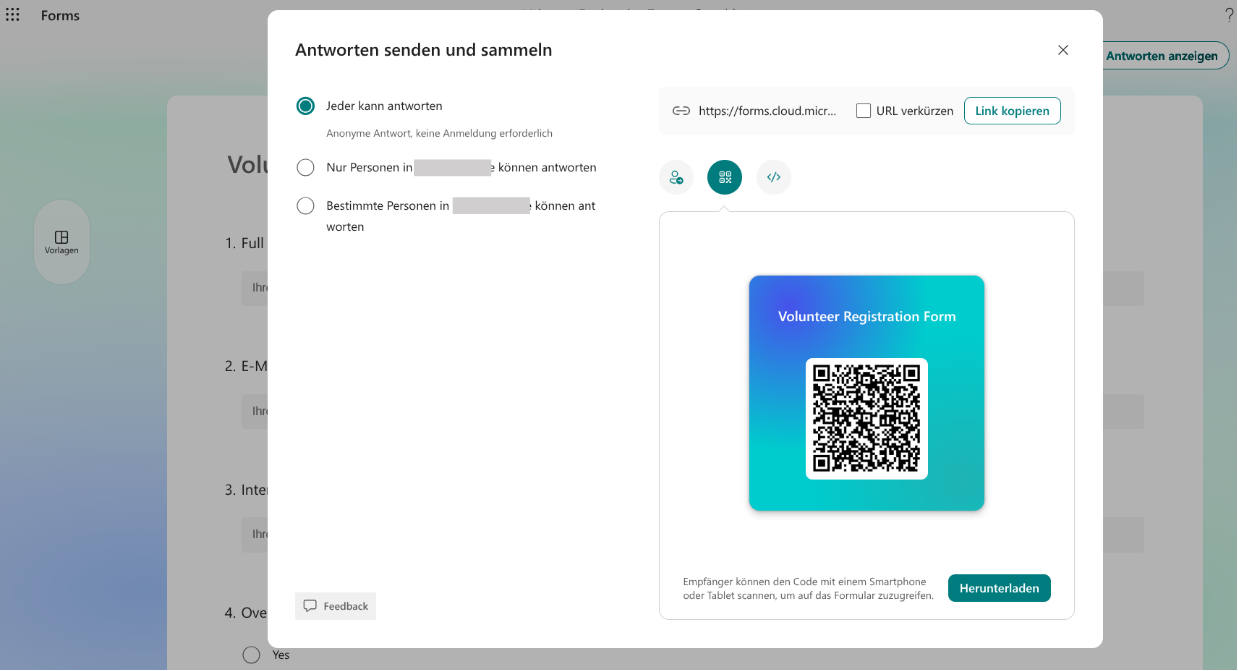The height and width of the screenshot is (671, 1238).
Task: Click the Forms app title
Action: coord(60,15)
